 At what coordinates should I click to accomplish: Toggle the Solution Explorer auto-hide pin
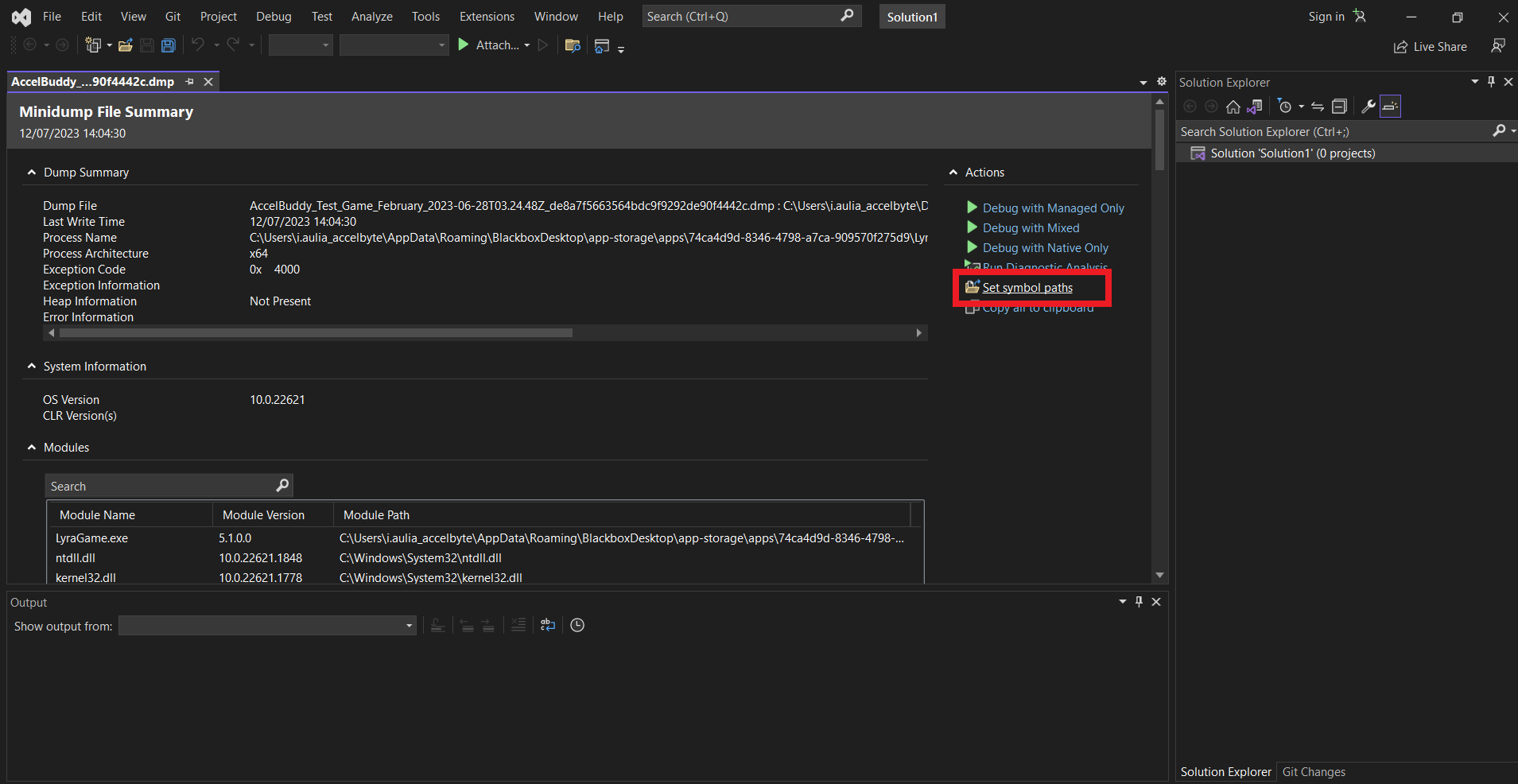click(1491, 82)
